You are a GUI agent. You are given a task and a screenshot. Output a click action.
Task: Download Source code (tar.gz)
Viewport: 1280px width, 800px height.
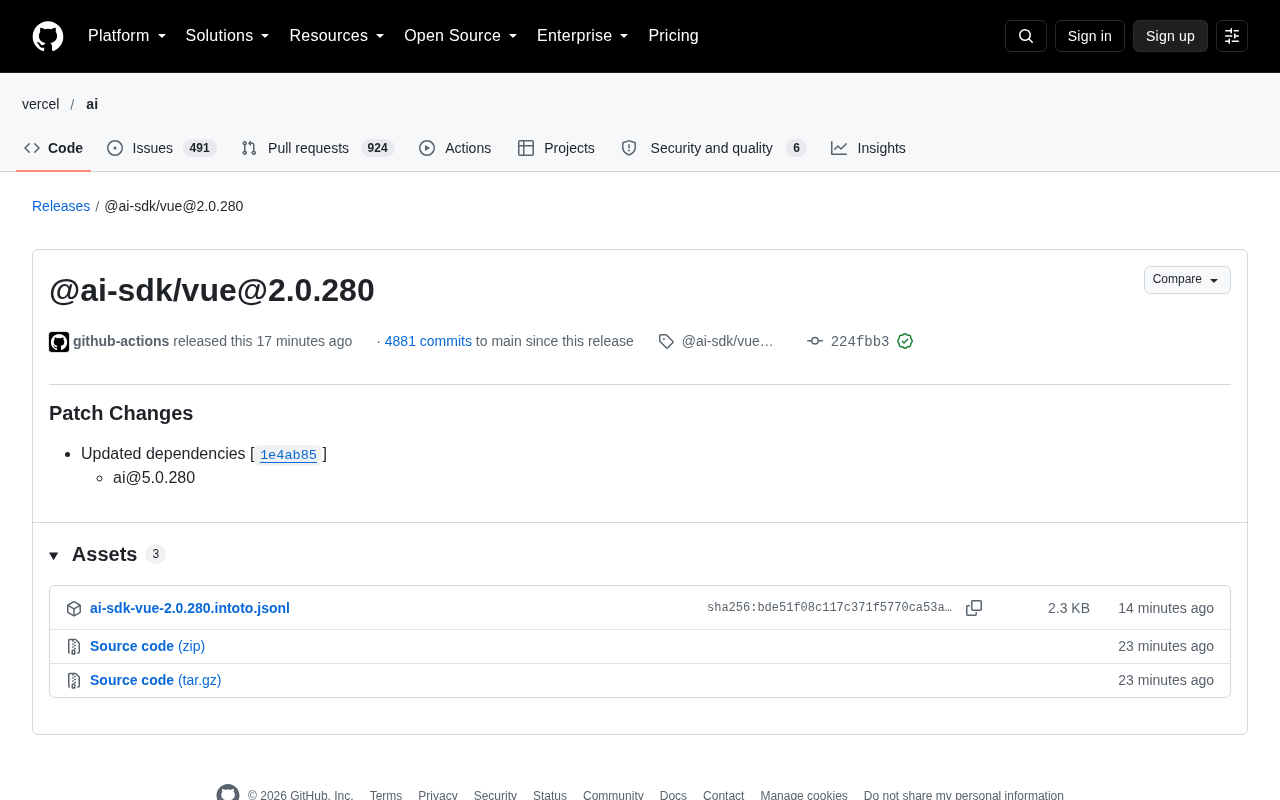[x=155, y=680]
